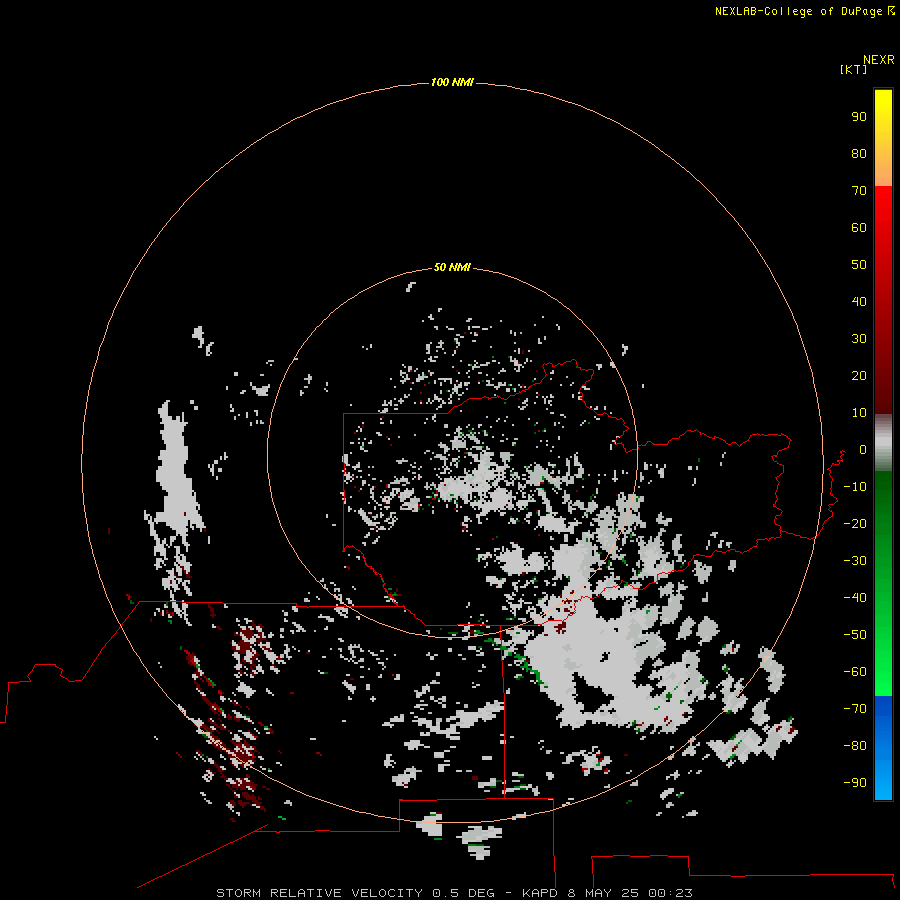Click the bright green segment of the color bar
Image resolution: width=900 pixels, height=900 pixels.
pos(883,583)
